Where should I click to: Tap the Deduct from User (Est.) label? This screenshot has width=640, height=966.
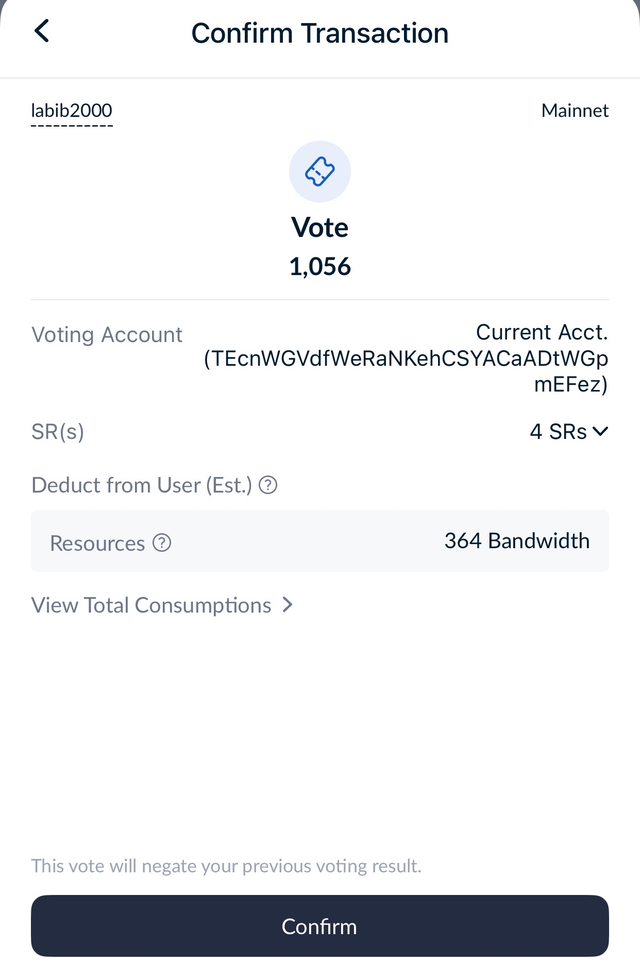(x=142, y=486)
